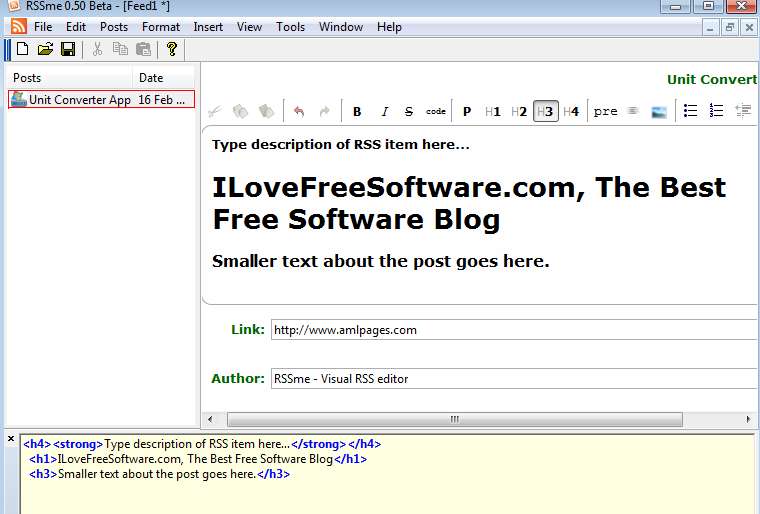Click the blockquote lines icon after pre
760x514 pixels.
[633, 112]
